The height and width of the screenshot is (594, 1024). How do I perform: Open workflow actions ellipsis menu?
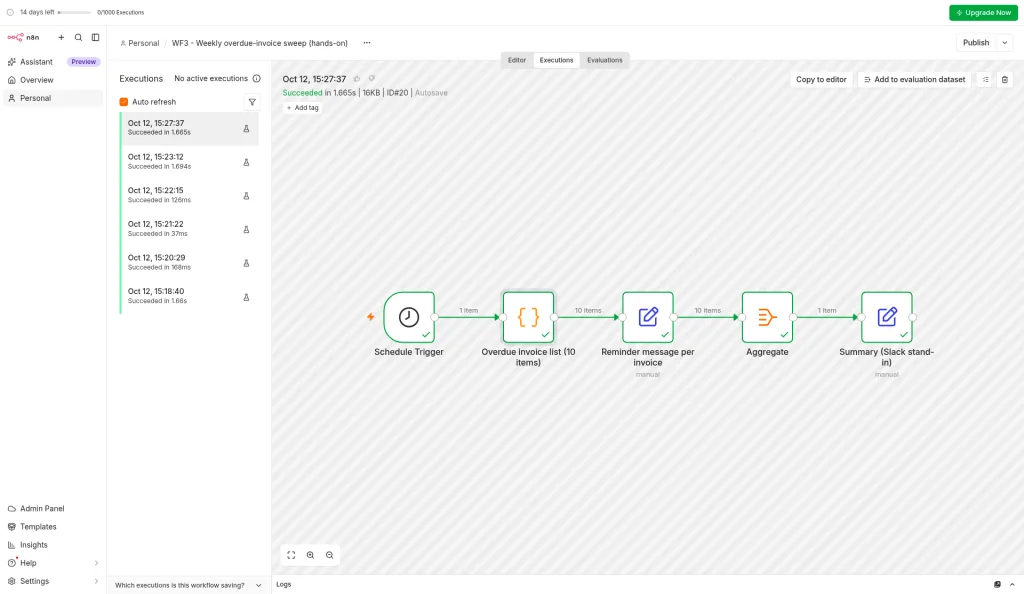[367, 43]
